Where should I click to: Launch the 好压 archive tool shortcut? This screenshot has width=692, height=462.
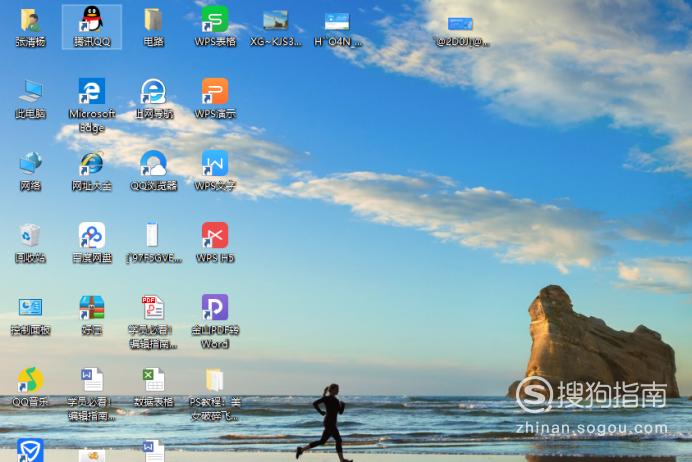pos(92,308)
